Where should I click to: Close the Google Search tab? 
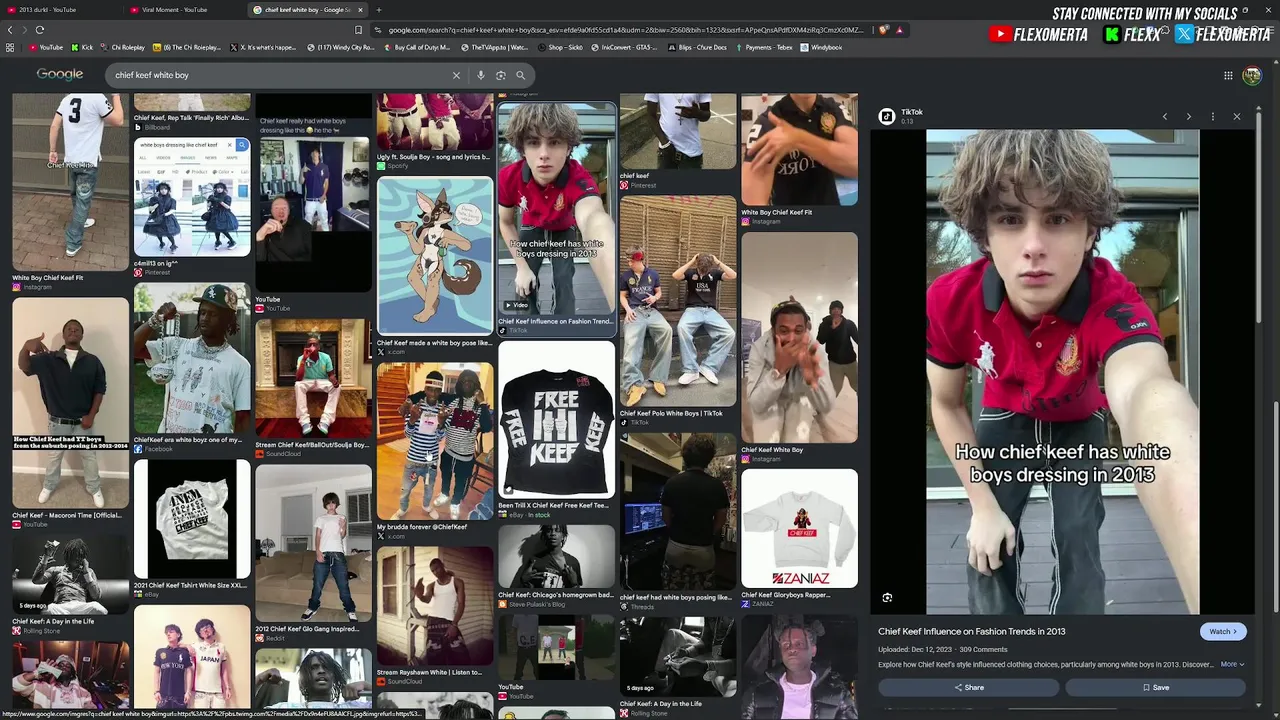coord(360,10)
